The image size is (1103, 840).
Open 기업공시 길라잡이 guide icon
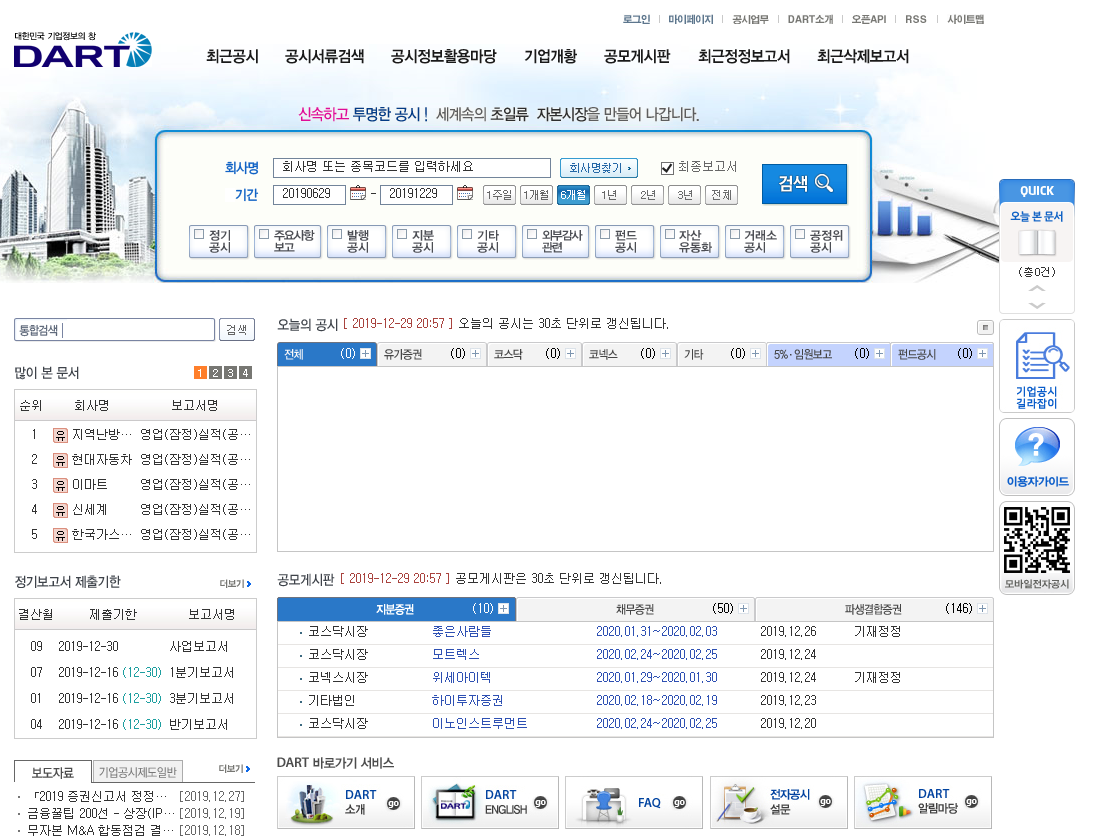point(1036,367)
